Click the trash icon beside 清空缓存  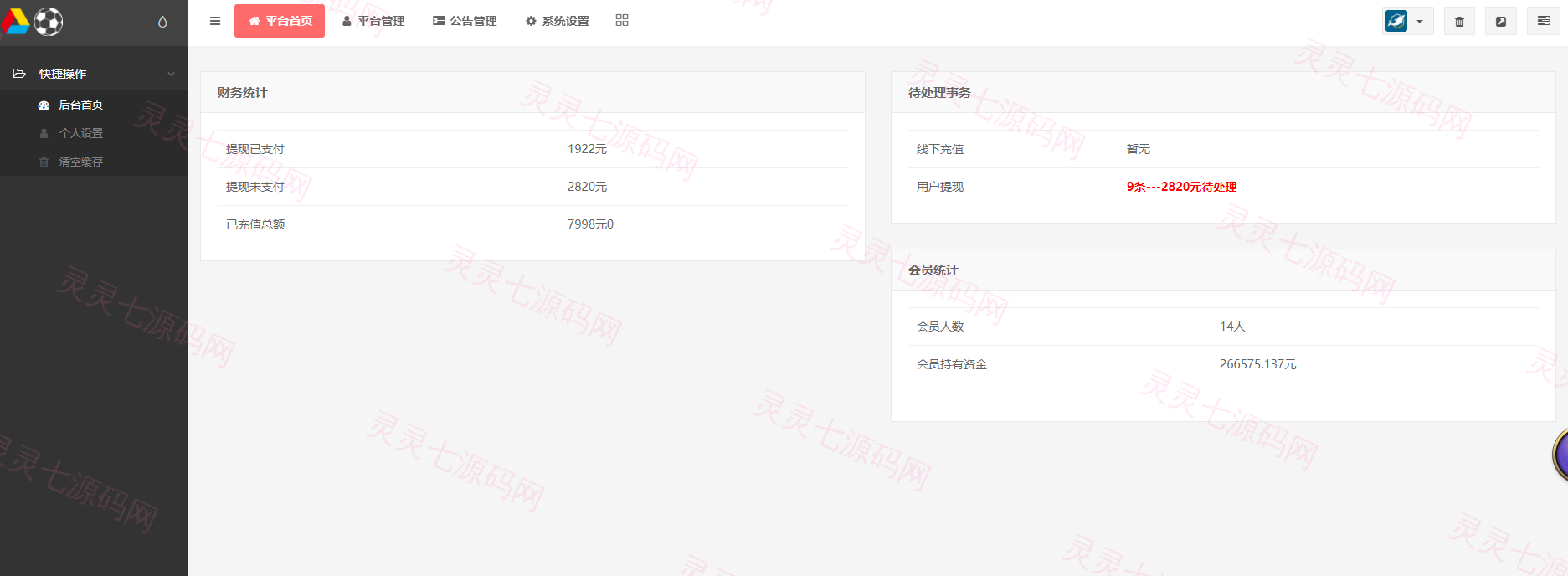(x=44, y=162)
